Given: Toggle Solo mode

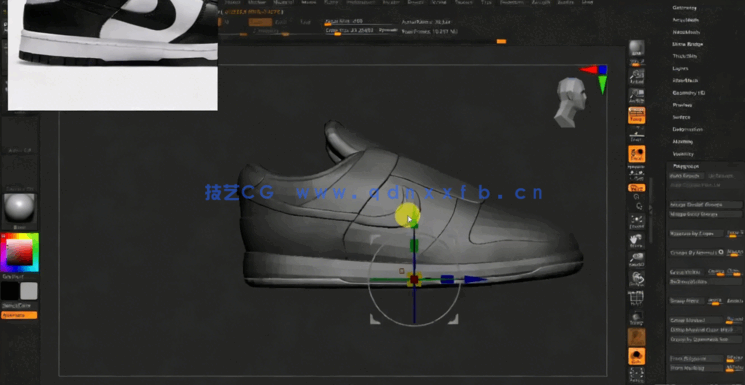Looking at the screenshot, I should click(x=637, y=356).
